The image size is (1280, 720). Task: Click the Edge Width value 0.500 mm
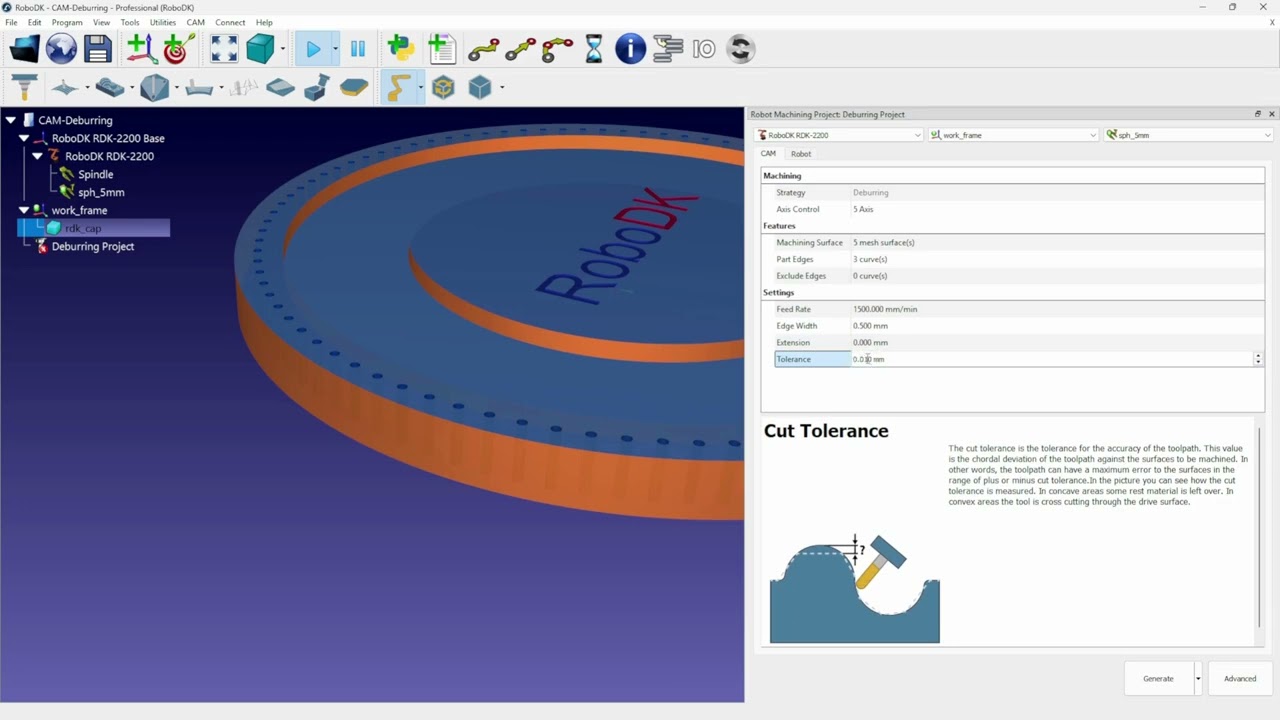click(870, 326)
